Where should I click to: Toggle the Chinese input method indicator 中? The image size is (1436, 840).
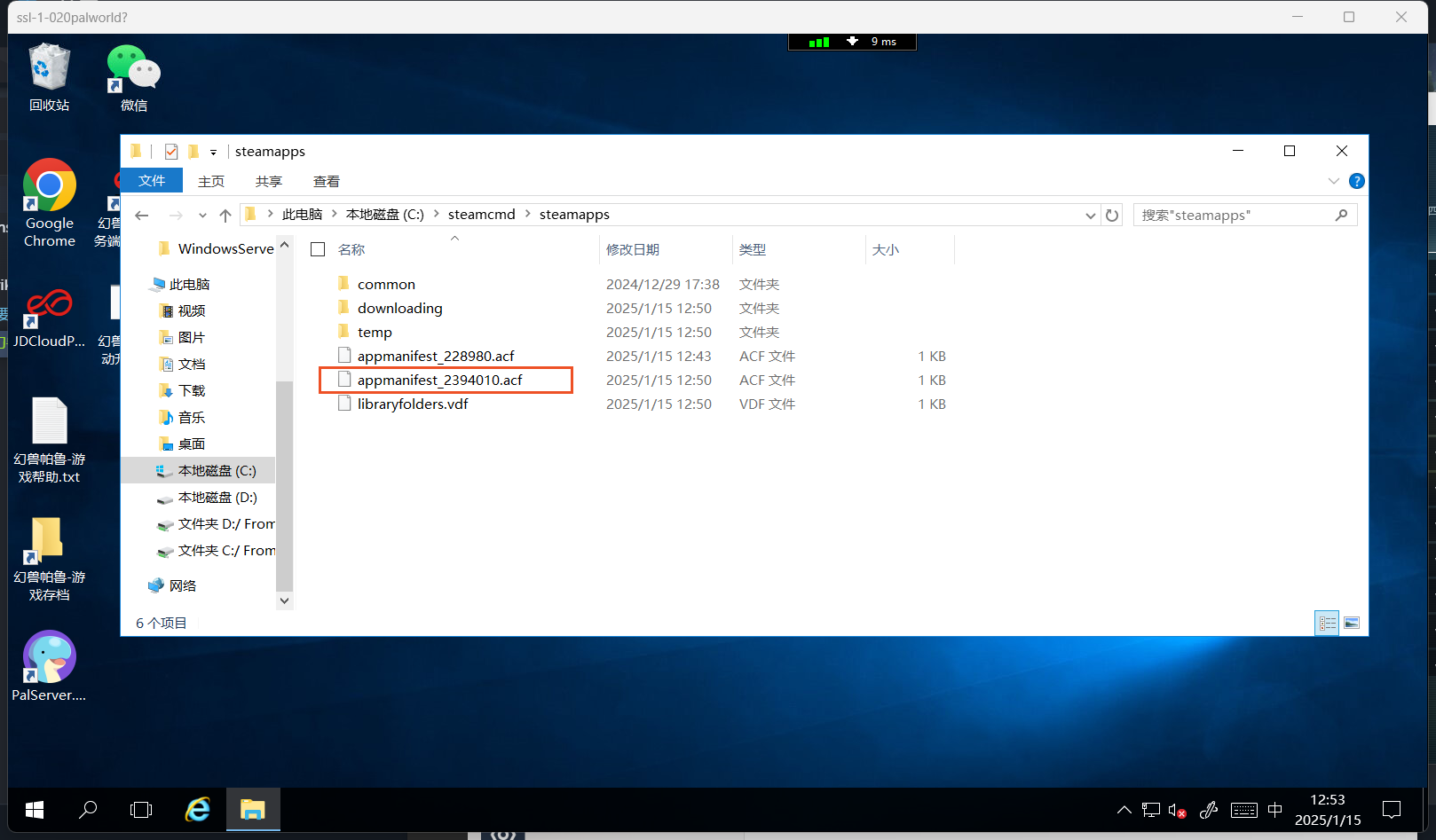pyautogui.click(x=1275, y=809)
